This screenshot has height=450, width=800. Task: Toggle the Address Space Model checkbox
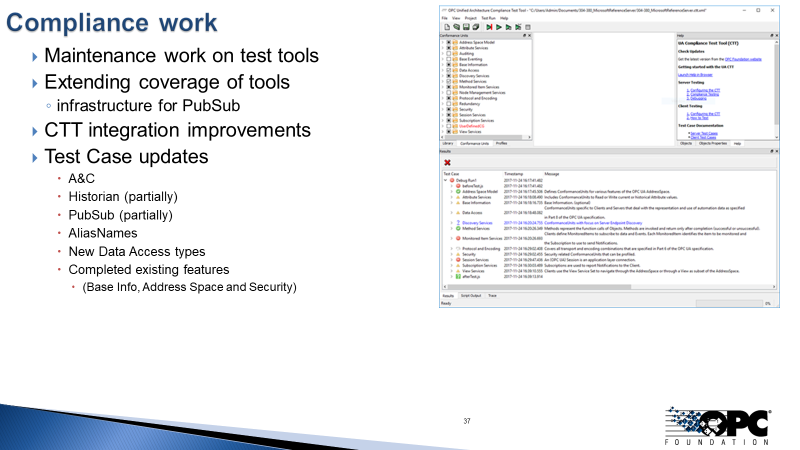coord(449,42)
